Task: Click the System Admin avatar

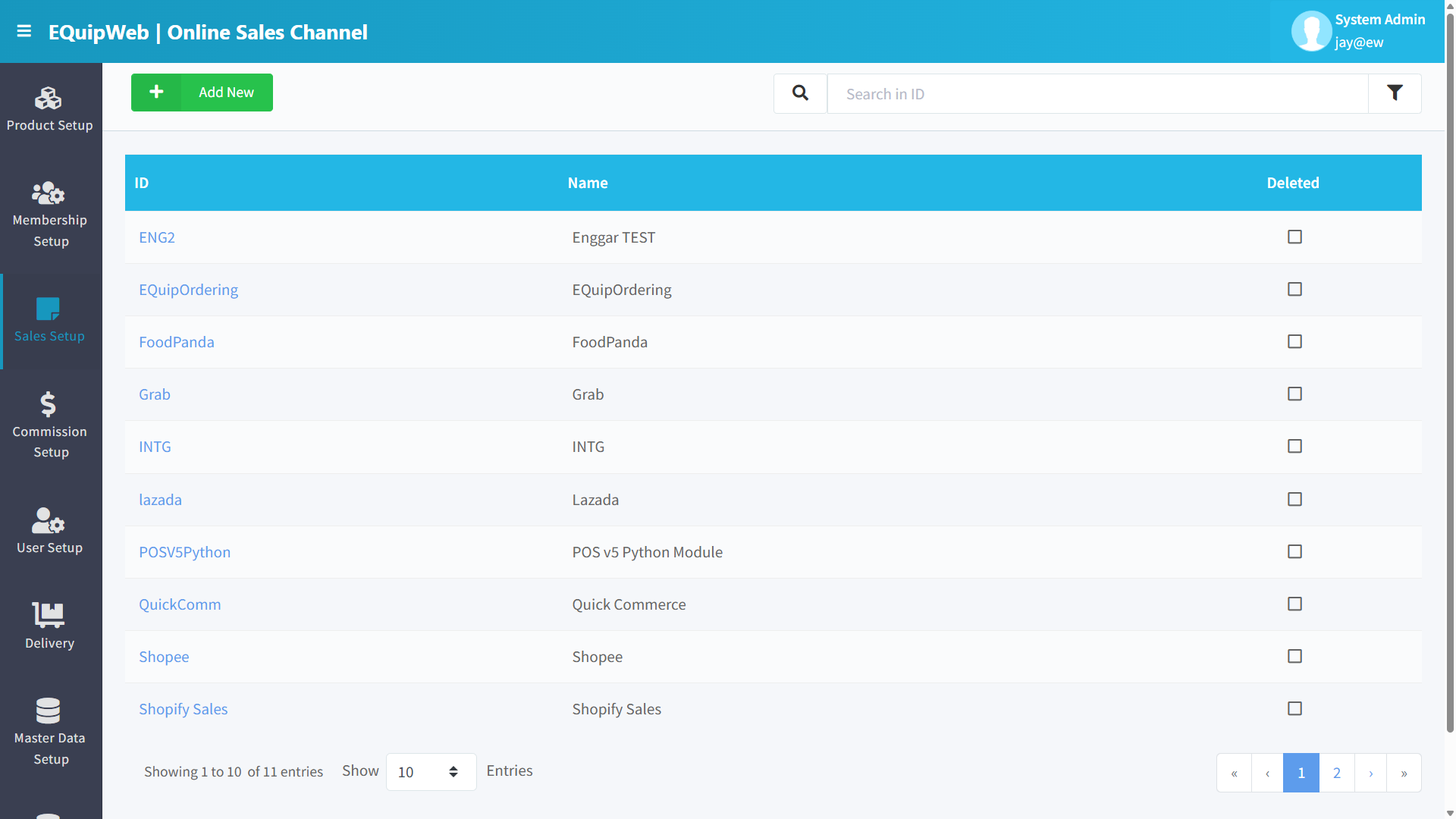Action: (1311, 31)
